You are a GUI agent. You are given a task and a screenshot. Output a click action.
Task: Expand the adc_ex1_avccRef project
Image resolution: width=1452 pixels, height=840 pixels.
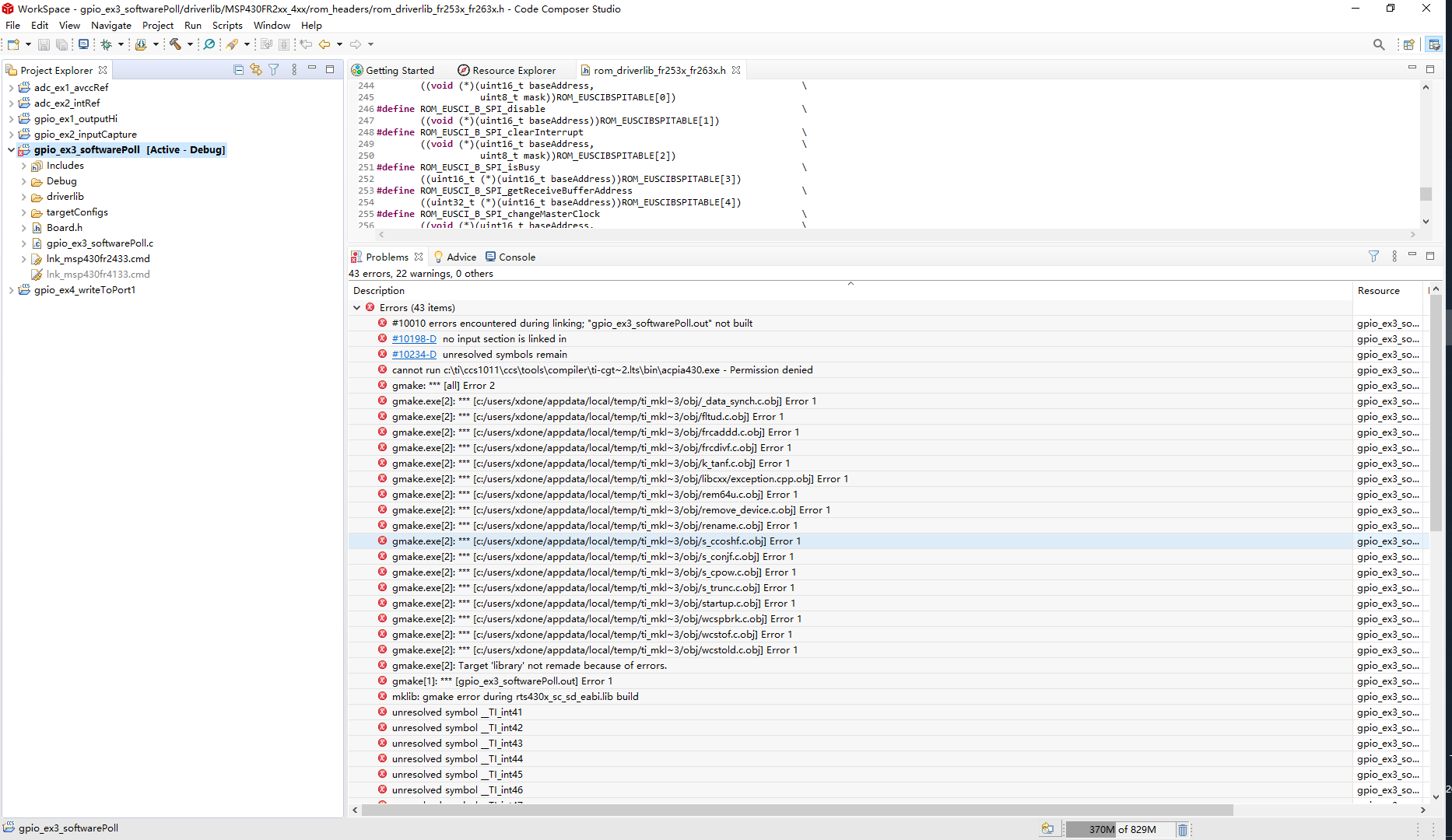11,88
